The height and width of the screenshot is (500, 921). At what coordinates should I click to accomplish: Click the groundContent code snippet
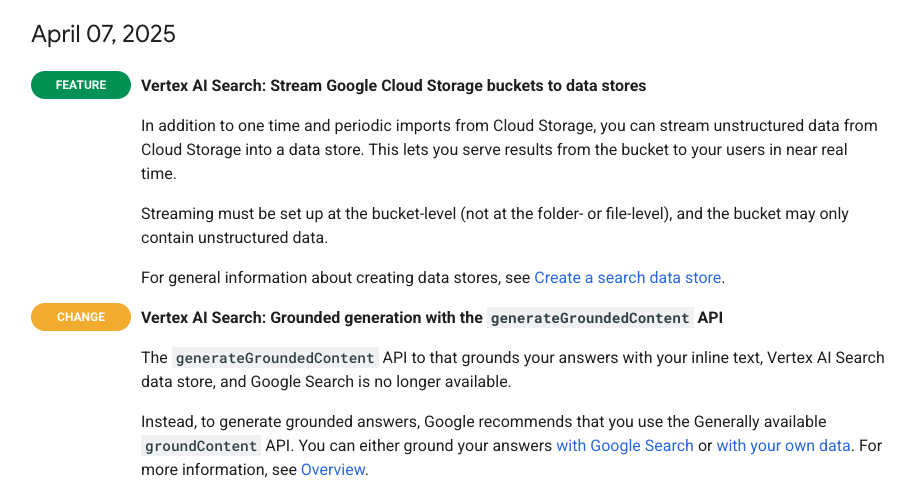coord(201,446)
